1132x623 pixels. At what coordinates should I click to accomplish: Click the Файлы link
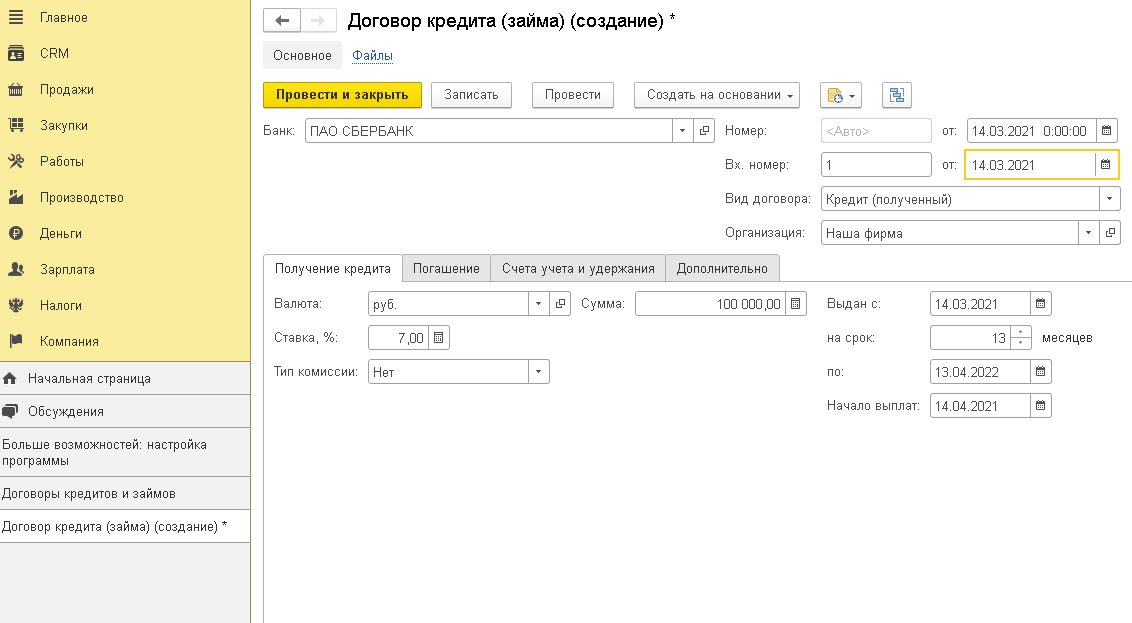(x=372, y=56)
